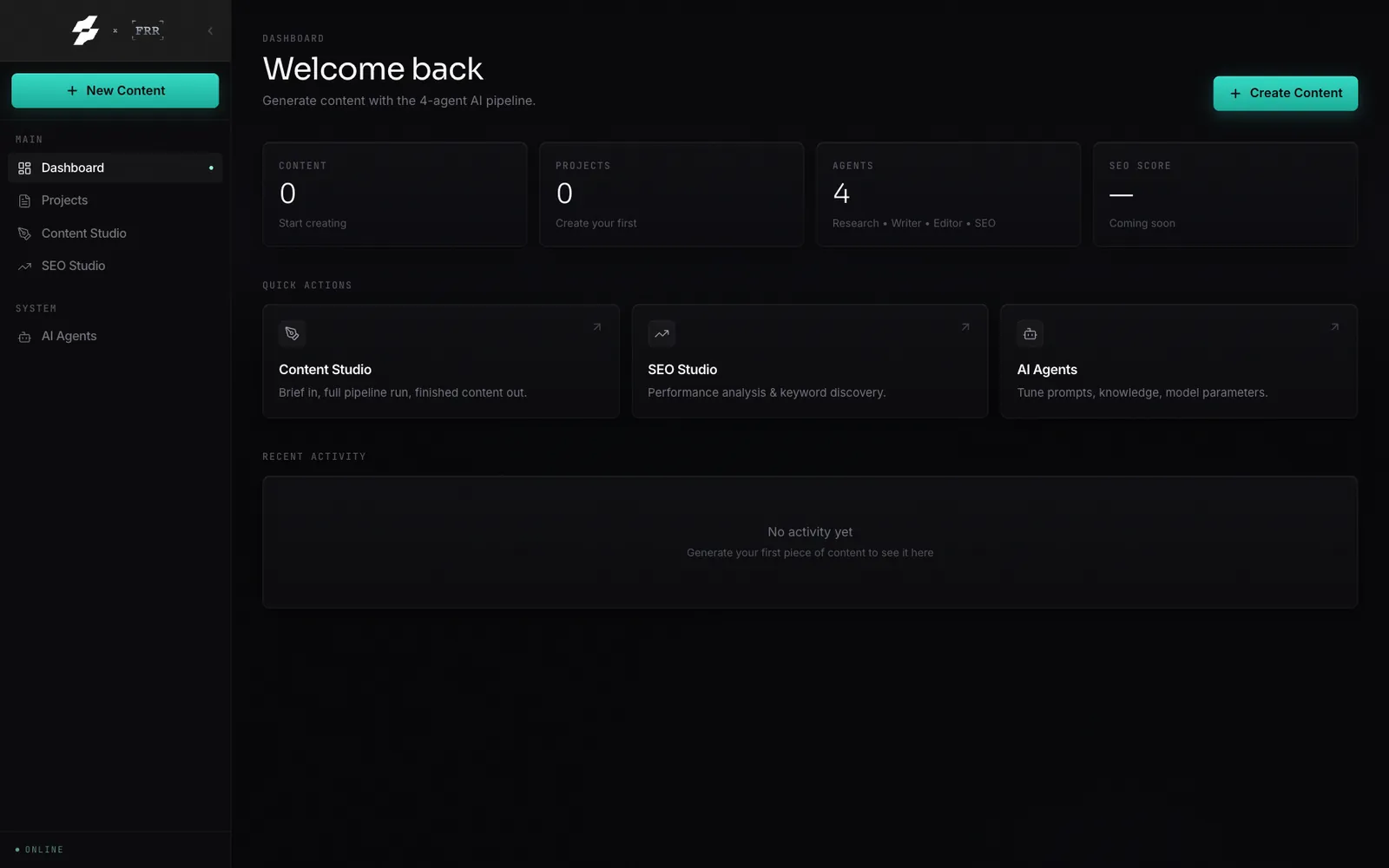Viewport: 1389px width, 868px height.
Task: Click the 'Welcome back' heading
Action: [x=372, y=69]
